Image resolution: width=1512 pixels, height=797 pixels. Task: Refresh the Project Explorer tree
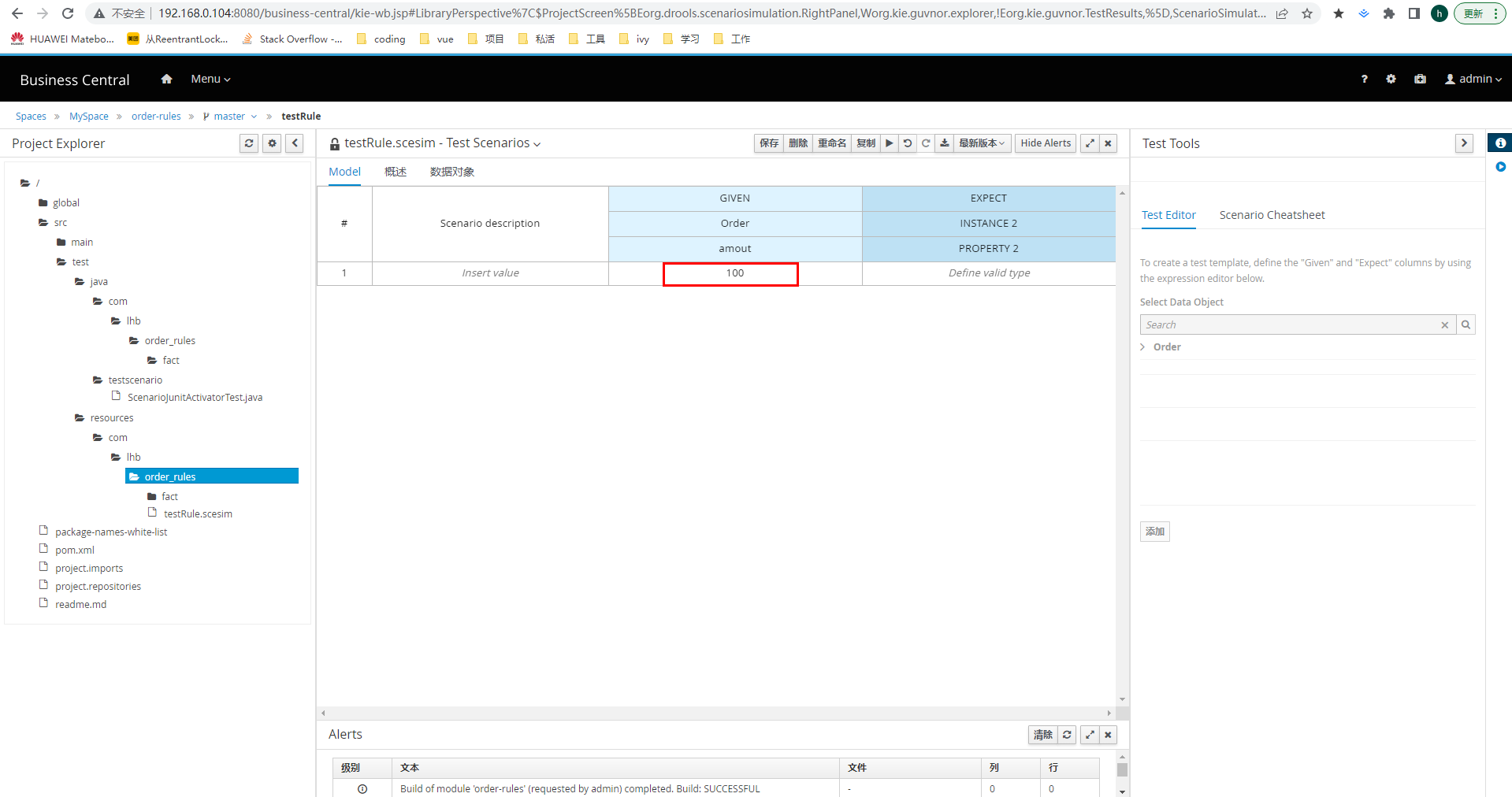[x=249, y=143]
